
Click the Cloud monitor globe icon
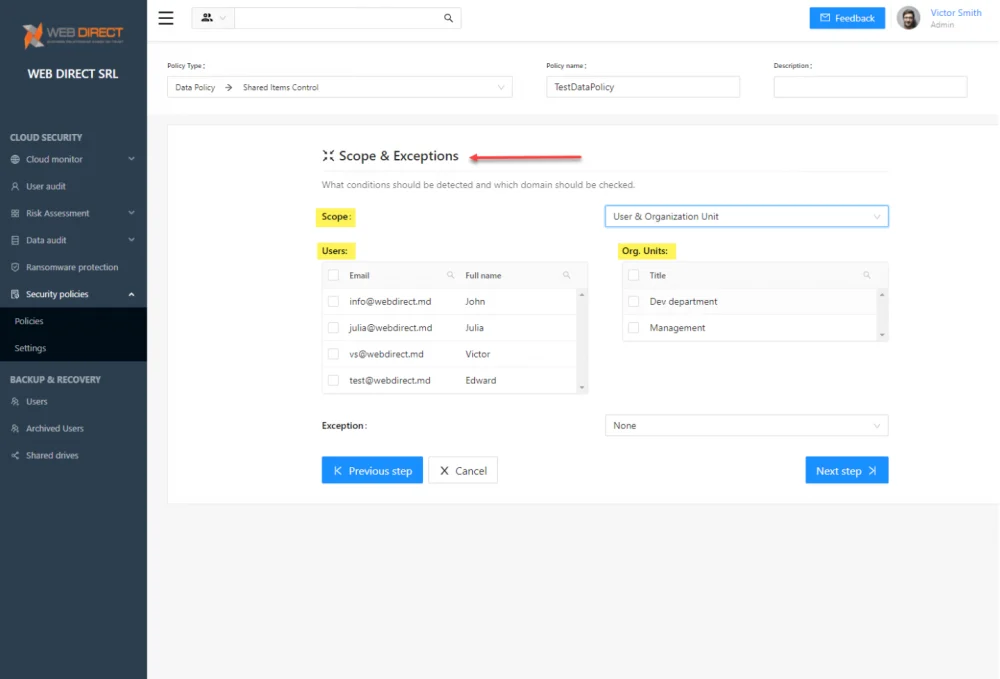(x=15, y=159)
